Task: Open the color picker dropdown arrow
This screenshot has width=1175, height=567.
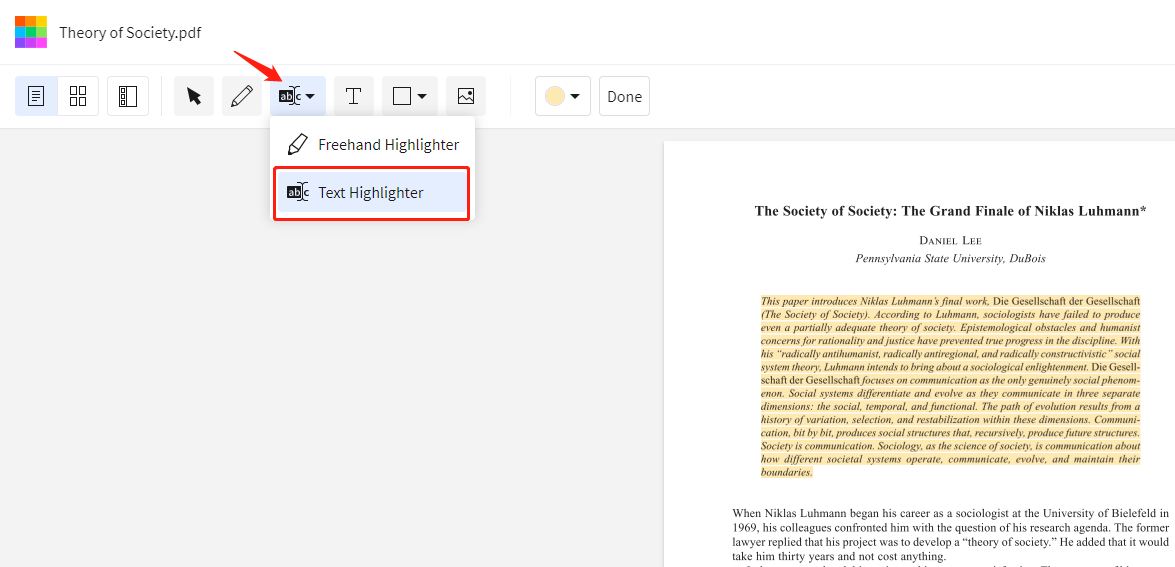Action: click(576, 97)
